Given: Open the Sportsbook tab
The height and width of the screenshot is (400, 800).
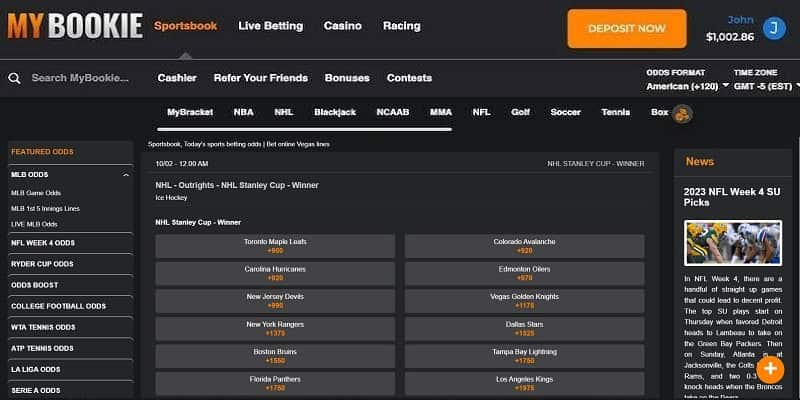Looking at the screenshot, I should (186, 26).
